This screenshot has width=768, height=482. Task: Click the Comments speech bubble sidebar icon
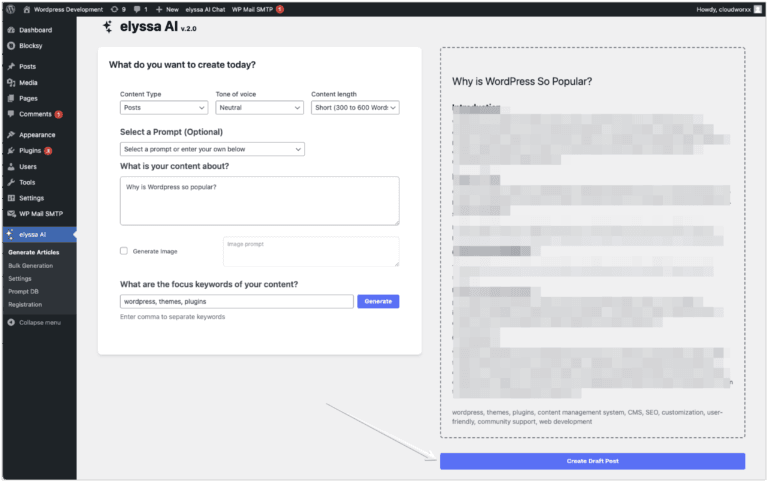(x=11, y=114)
